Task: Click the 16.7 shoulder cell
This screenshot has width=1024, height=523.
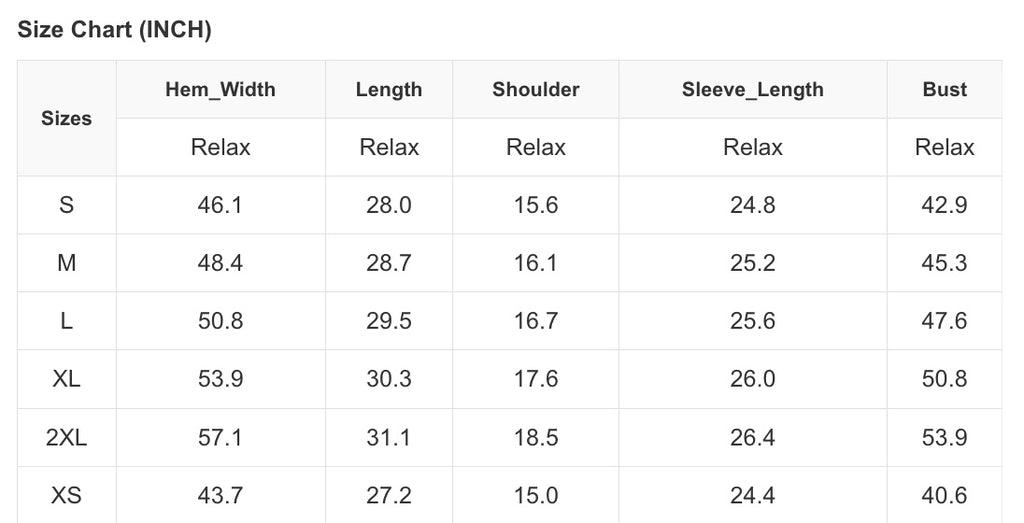Action: (536, 321)
